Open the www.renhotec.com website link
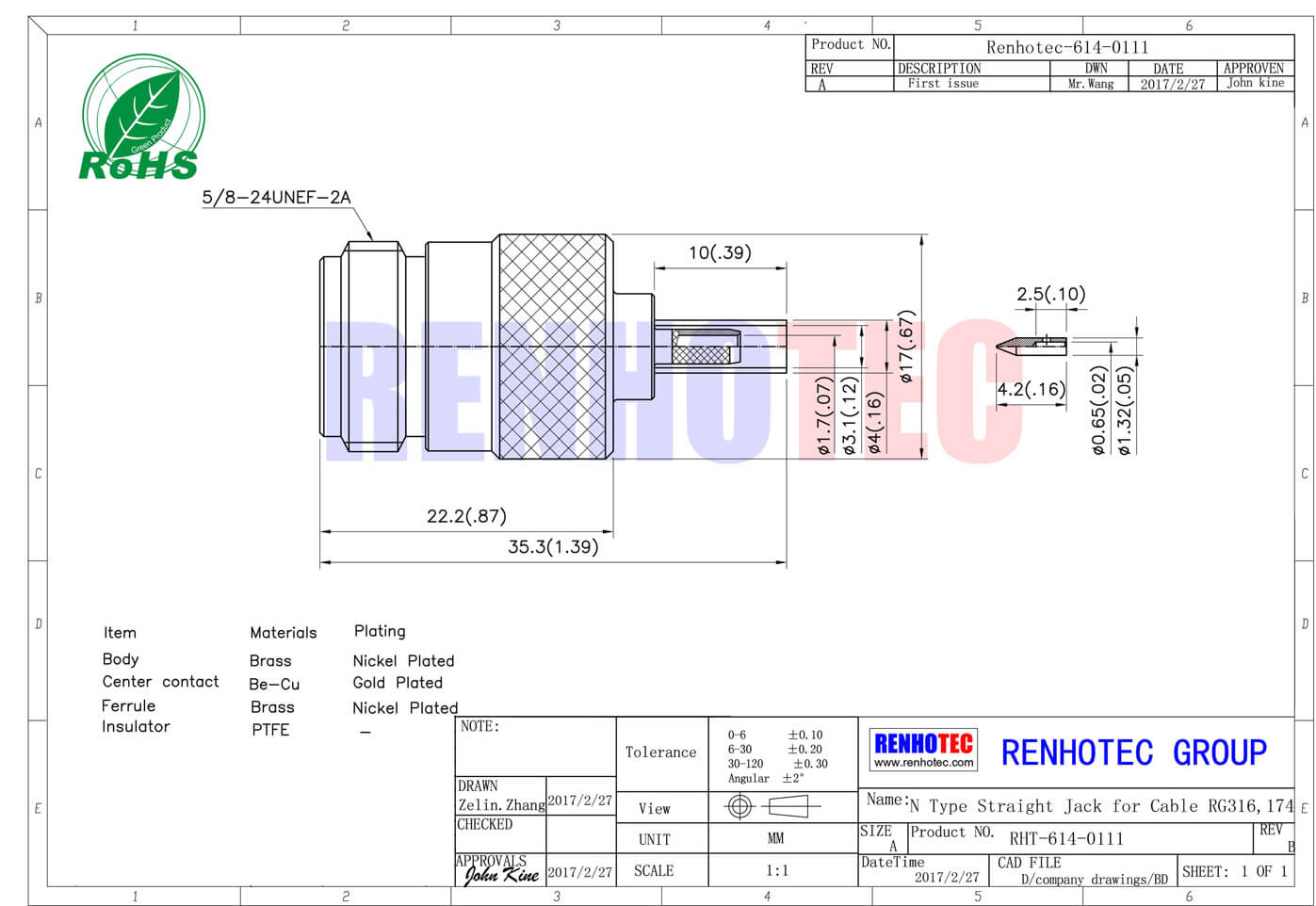1316x906 pixels. [x=923, y=763]
